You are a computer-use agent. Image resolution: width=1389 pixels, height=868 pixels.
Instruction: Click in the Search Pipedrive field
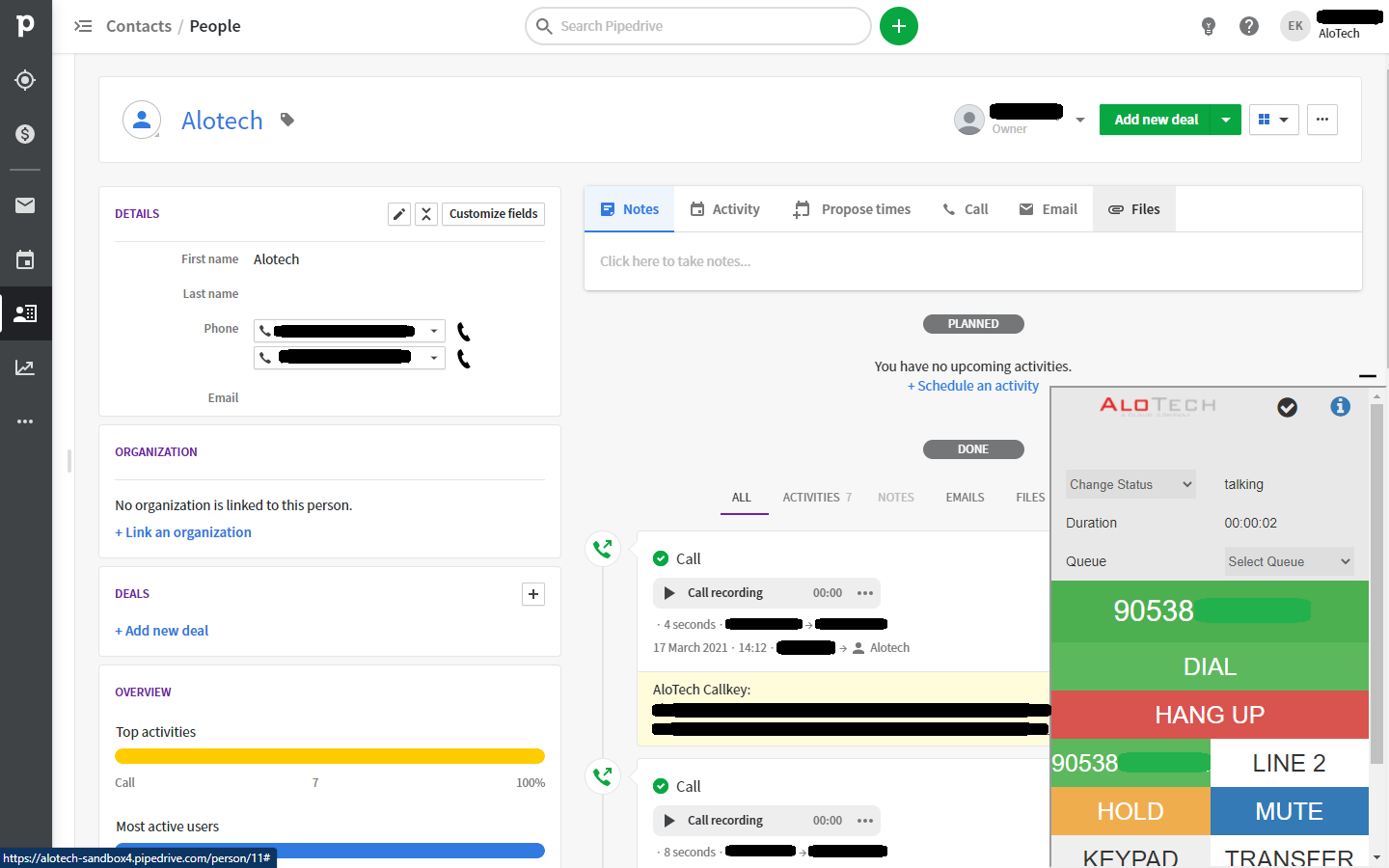pos(698,26)
